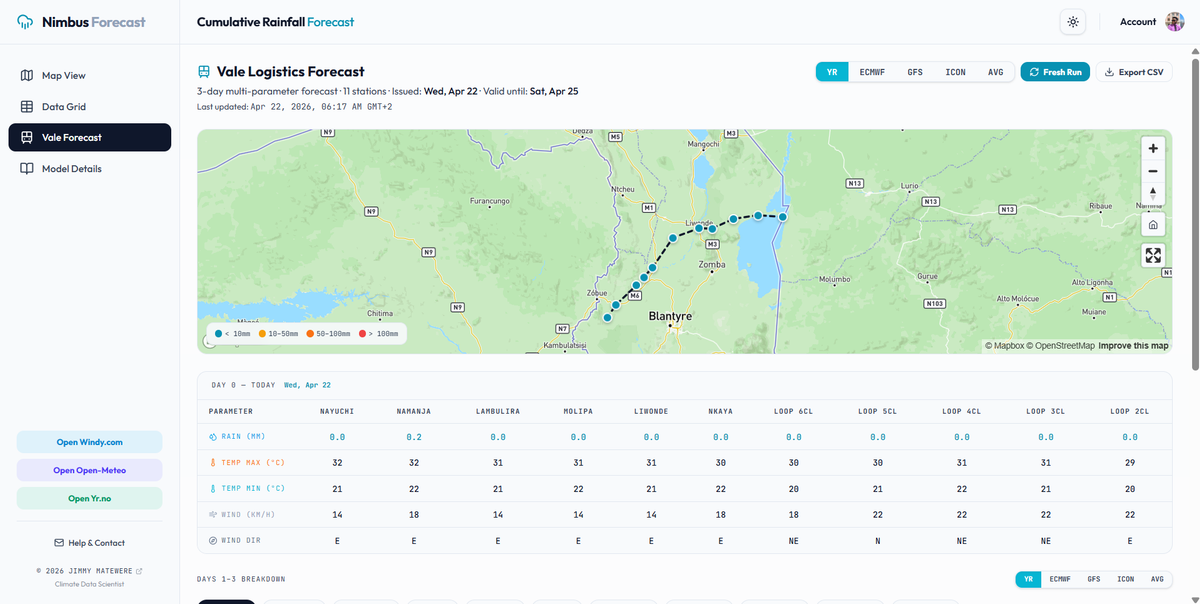Image resolution: width=1200 pixels, height=604 pixels.
Task: Click the Blantyre city label on map
Action: (671, 315)
